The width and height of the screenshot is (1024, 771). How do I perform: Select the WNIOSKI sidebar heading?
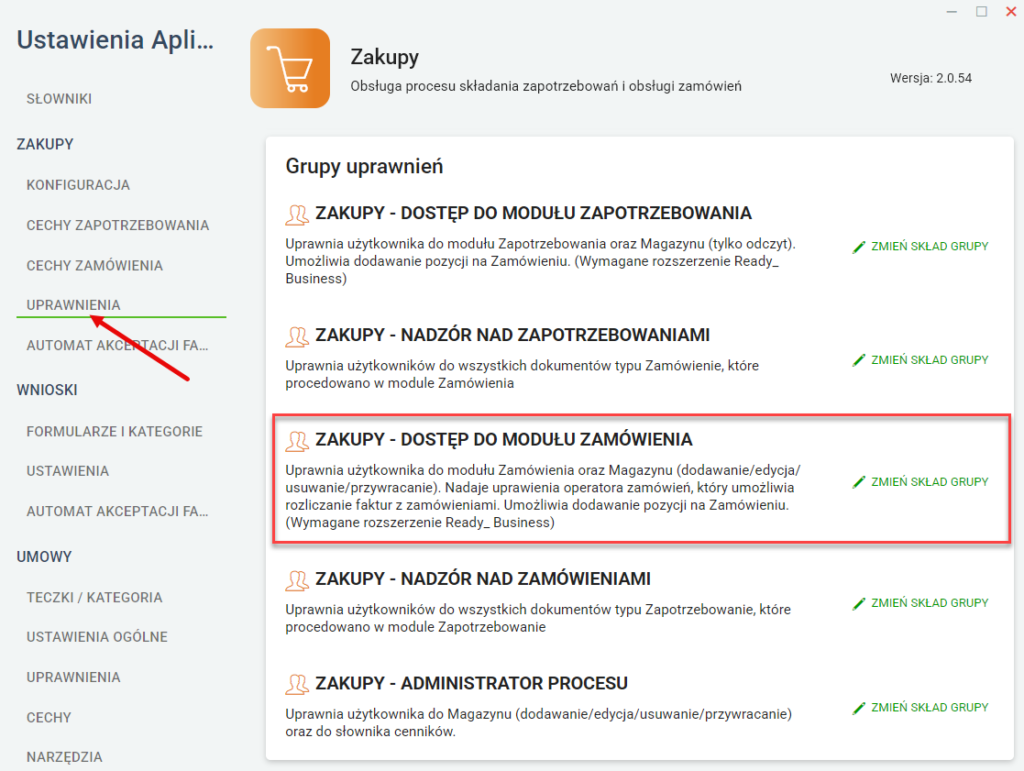[47, 390]
